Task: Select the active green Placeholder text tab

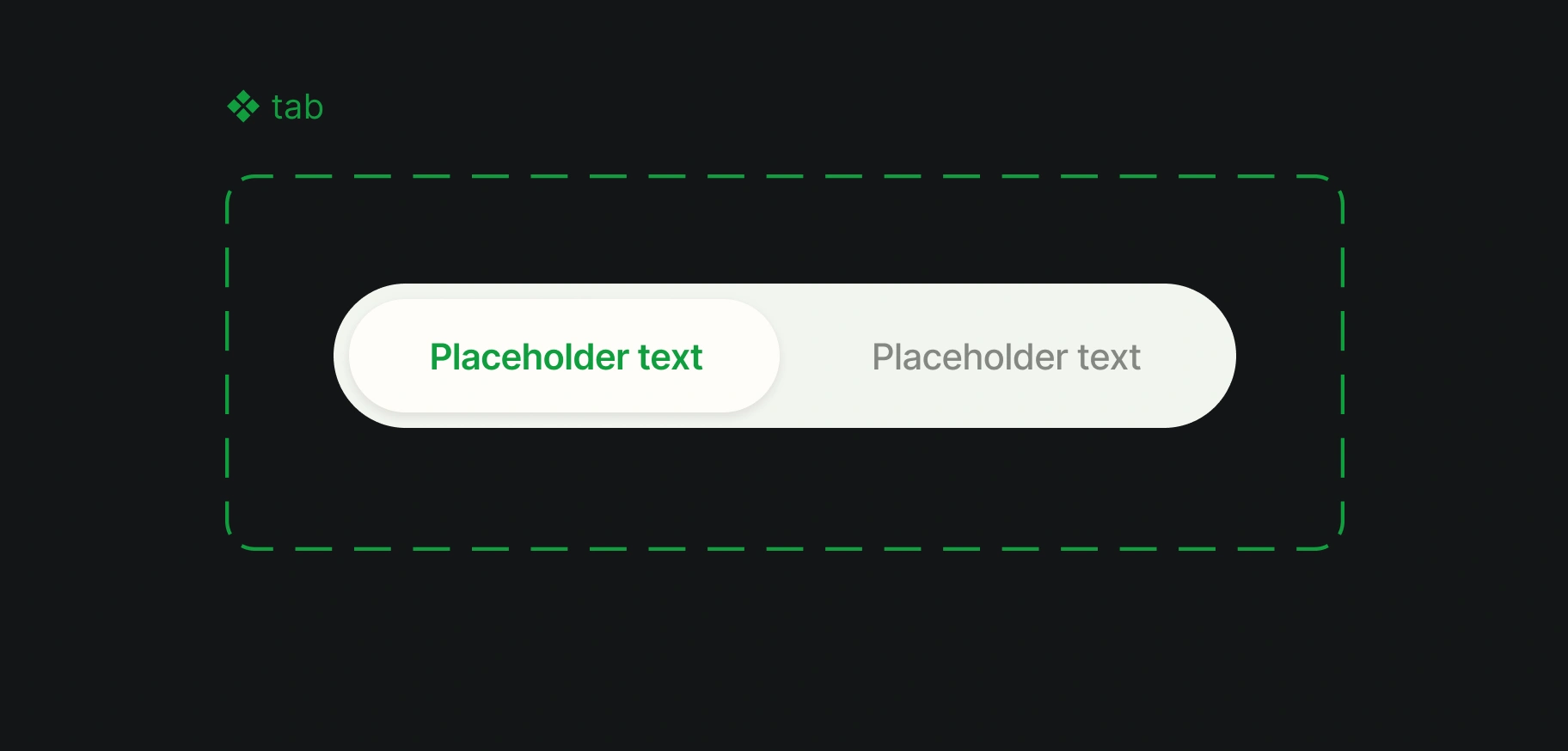Action: click(564, 356)
